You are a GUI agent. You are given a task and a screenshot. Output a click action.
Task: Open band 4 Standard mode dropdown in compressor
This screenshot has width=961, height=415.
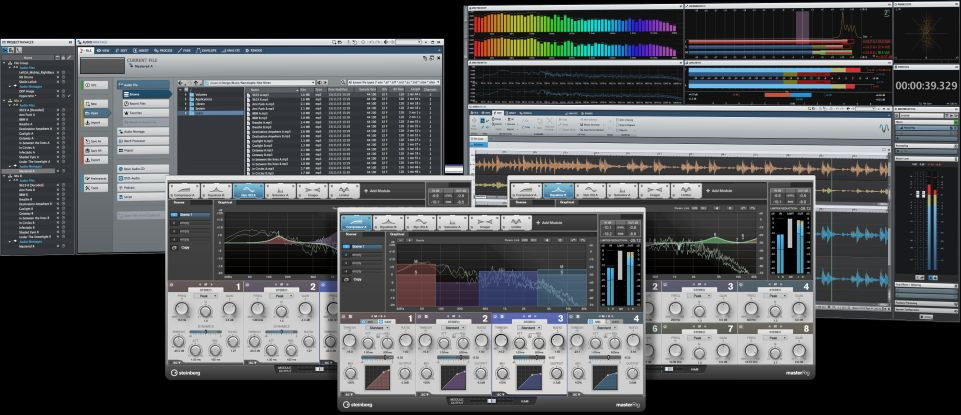605,327
